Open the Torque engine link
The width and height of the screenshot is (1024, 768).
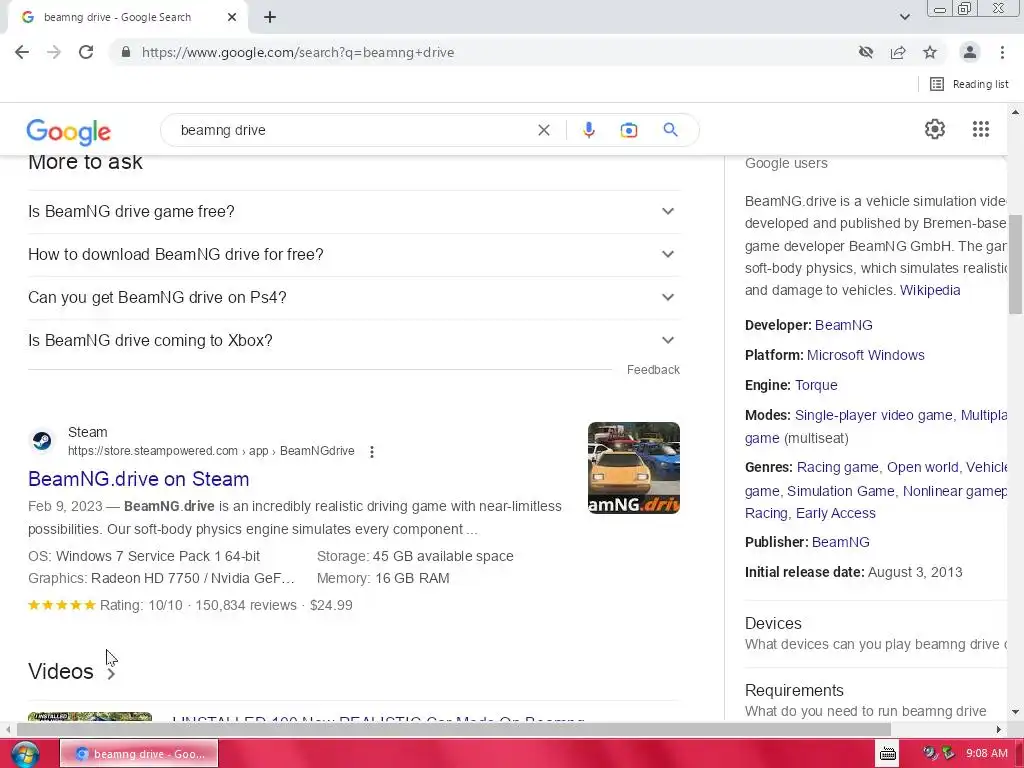816,385
